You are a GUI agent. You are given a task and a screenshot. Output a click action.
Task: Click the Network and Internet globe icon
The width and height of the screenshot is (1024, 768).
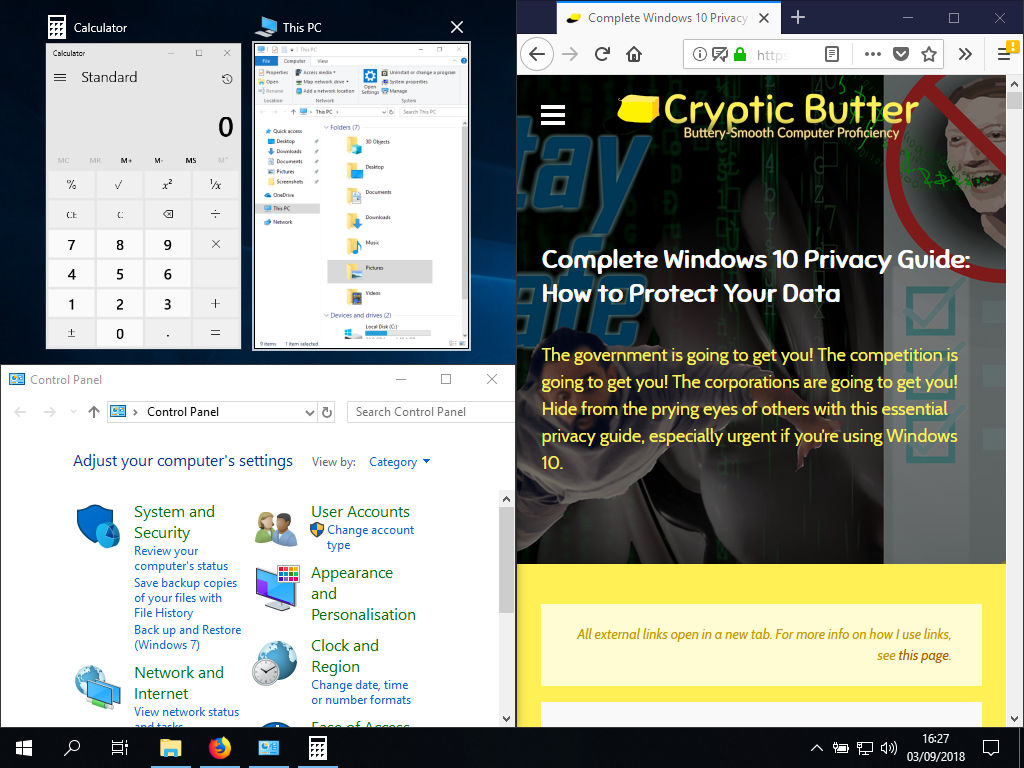tap(98, 687)
